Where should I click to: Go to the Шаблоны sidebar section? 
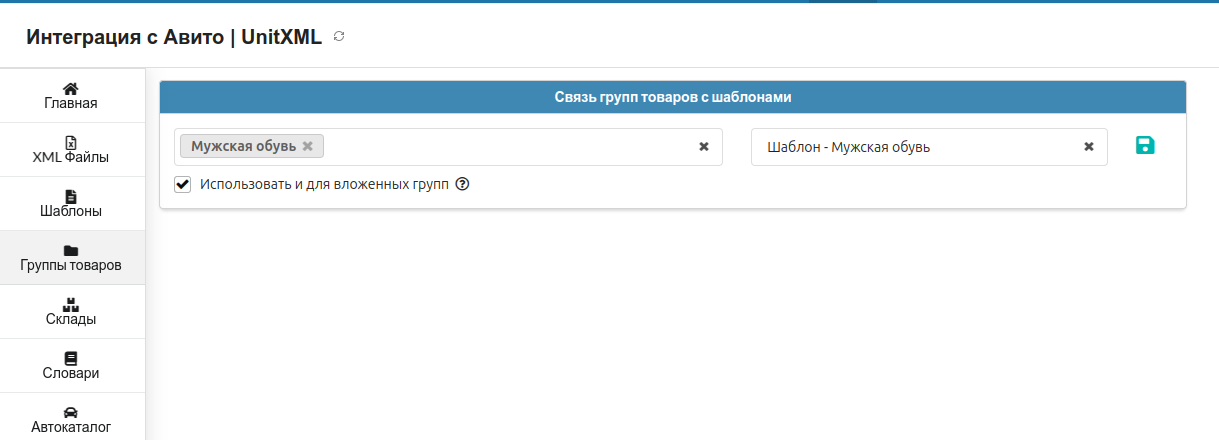coord(72,203)
